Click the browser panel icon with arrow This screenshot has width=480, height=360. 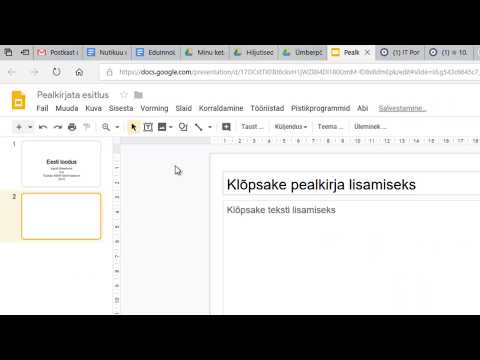(x=25, y=52)
